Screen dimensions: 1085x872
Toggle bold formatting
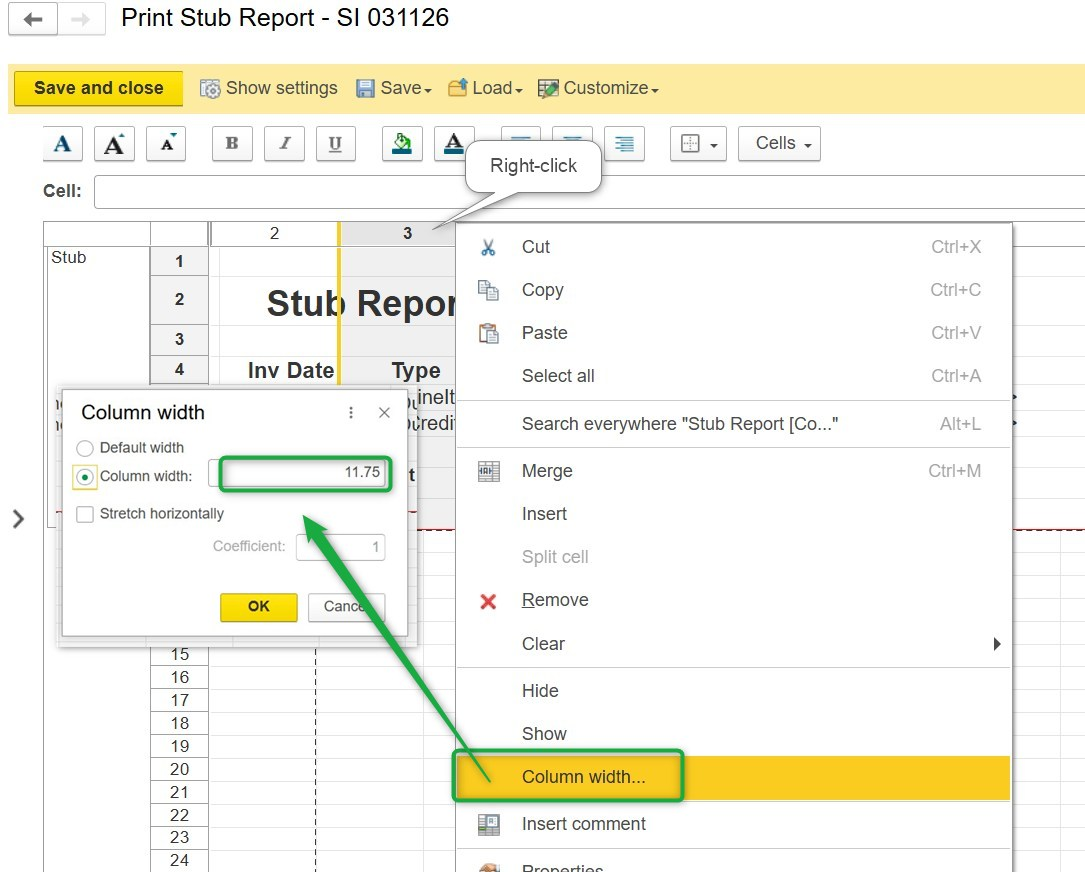(x=232, y=144)
